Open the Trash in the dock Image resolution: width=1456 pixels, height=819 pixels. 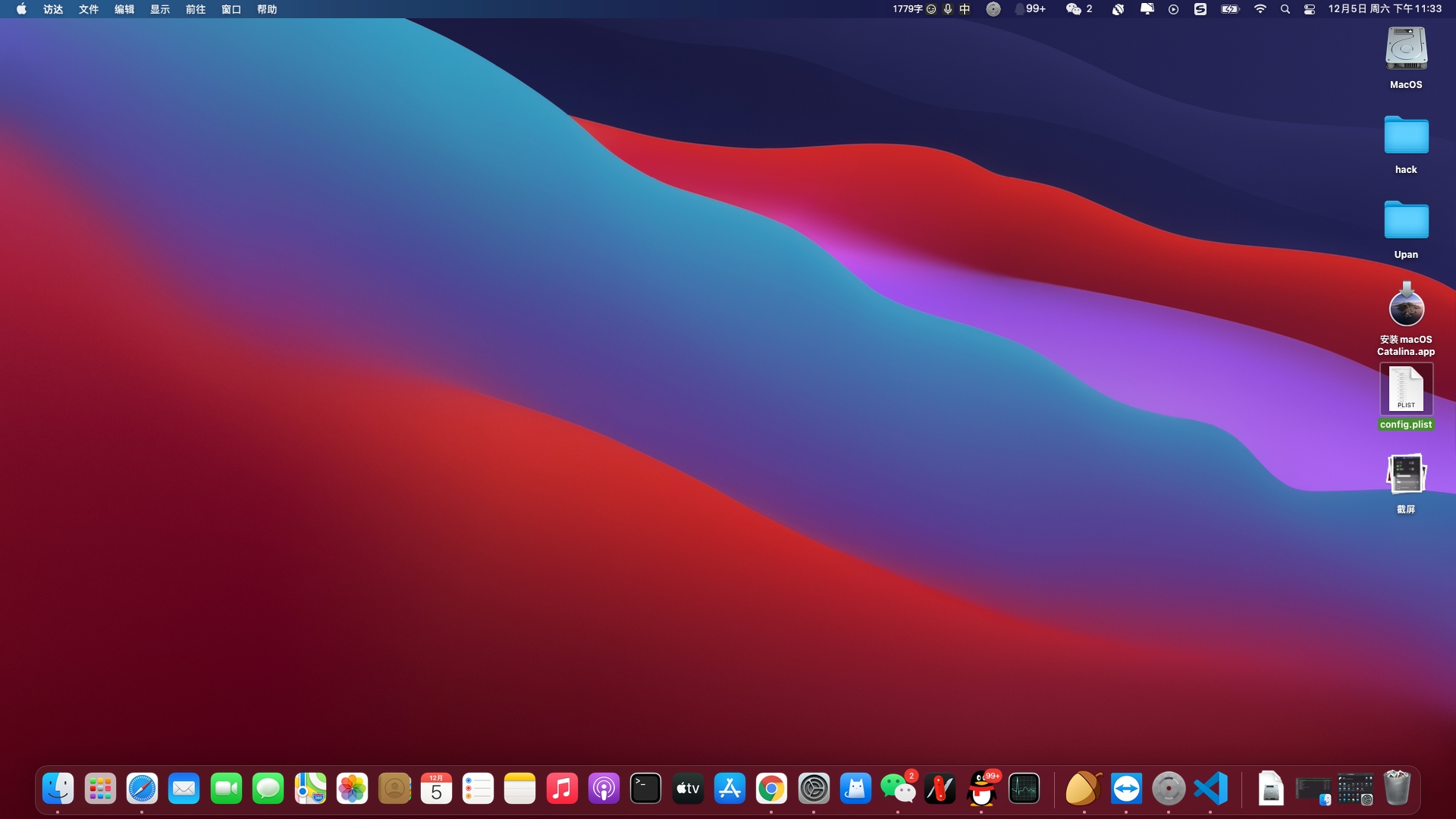(1396, 788)
